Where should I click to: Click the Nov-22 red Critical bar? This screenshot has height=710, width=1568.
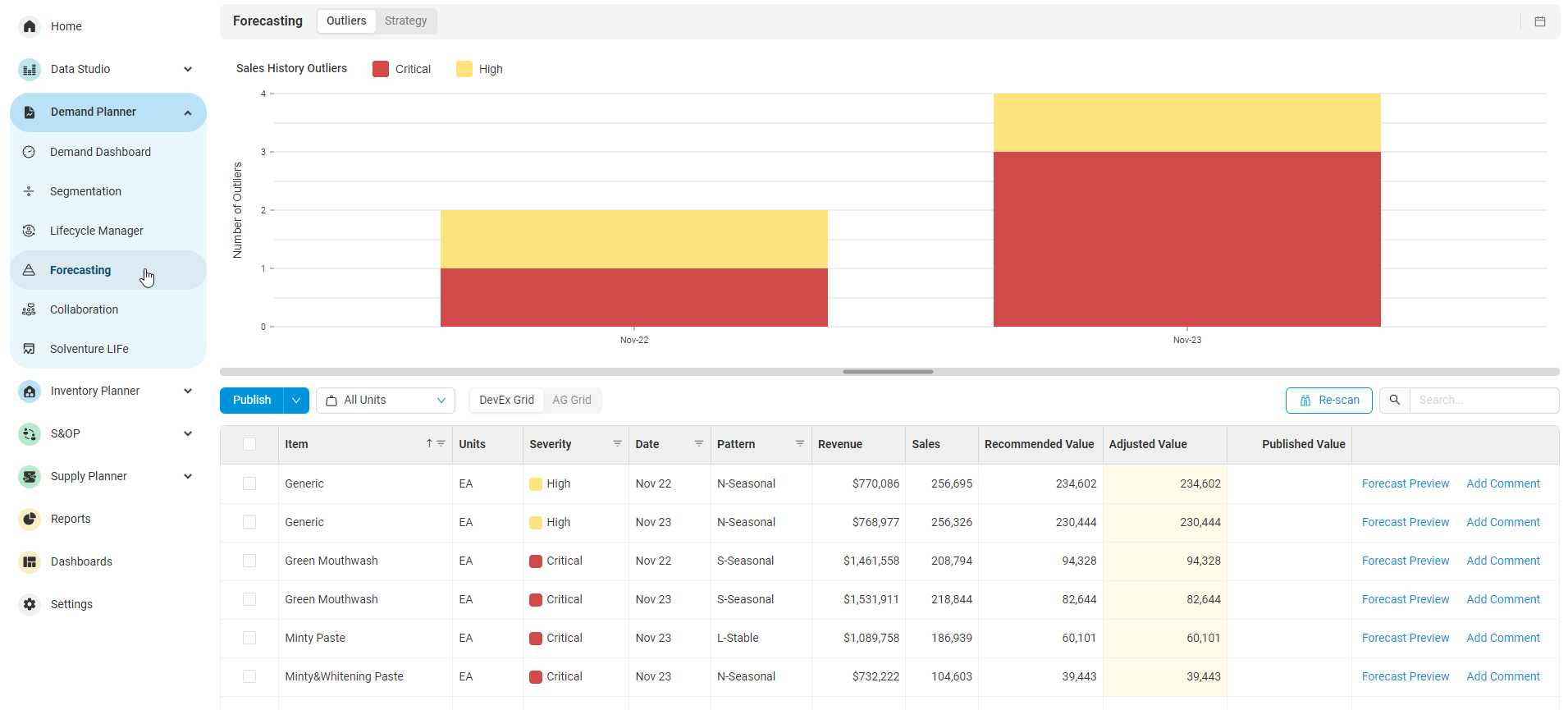point(634,297)
